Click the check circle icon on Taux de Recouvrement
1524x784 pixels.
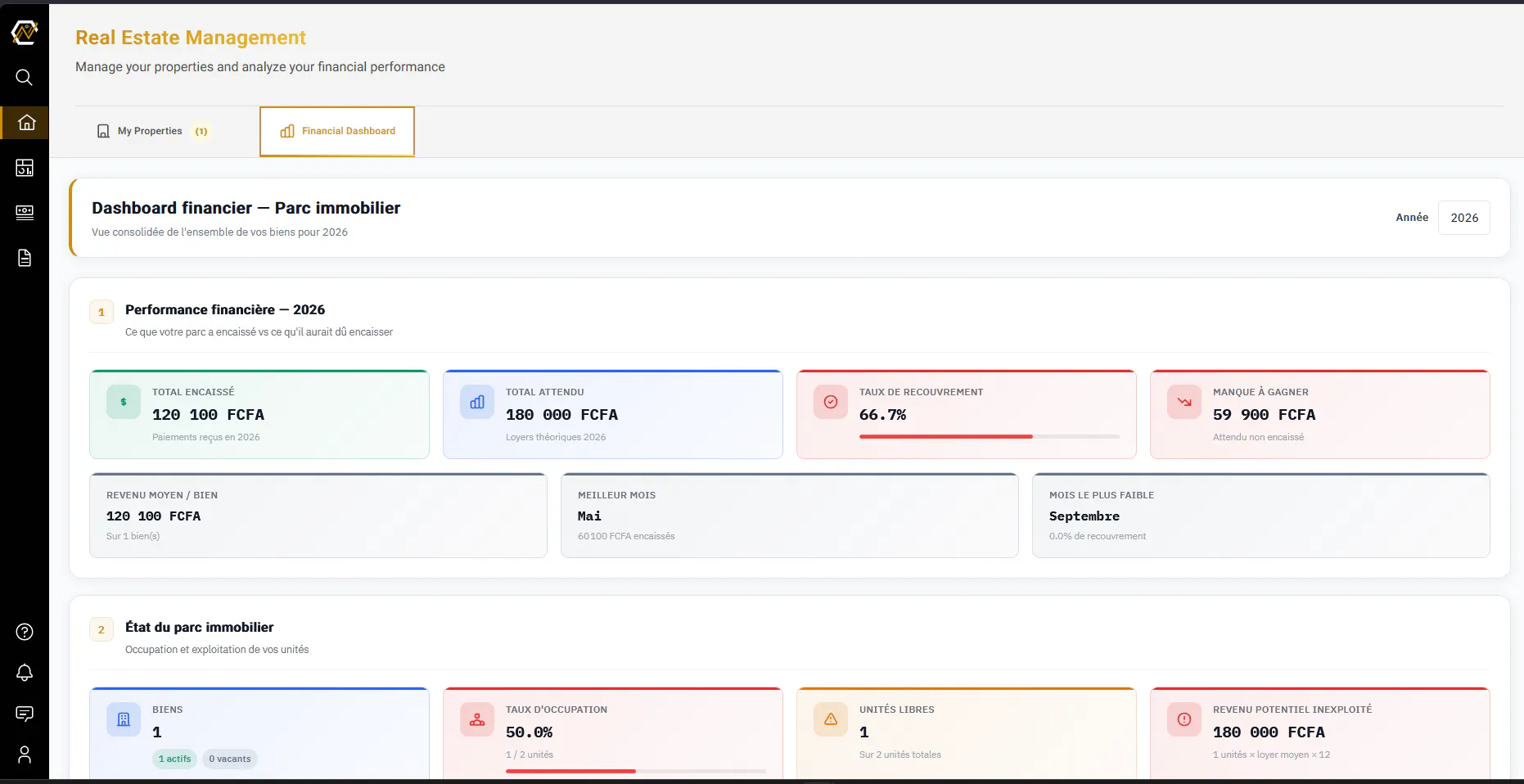pos(831,402)
